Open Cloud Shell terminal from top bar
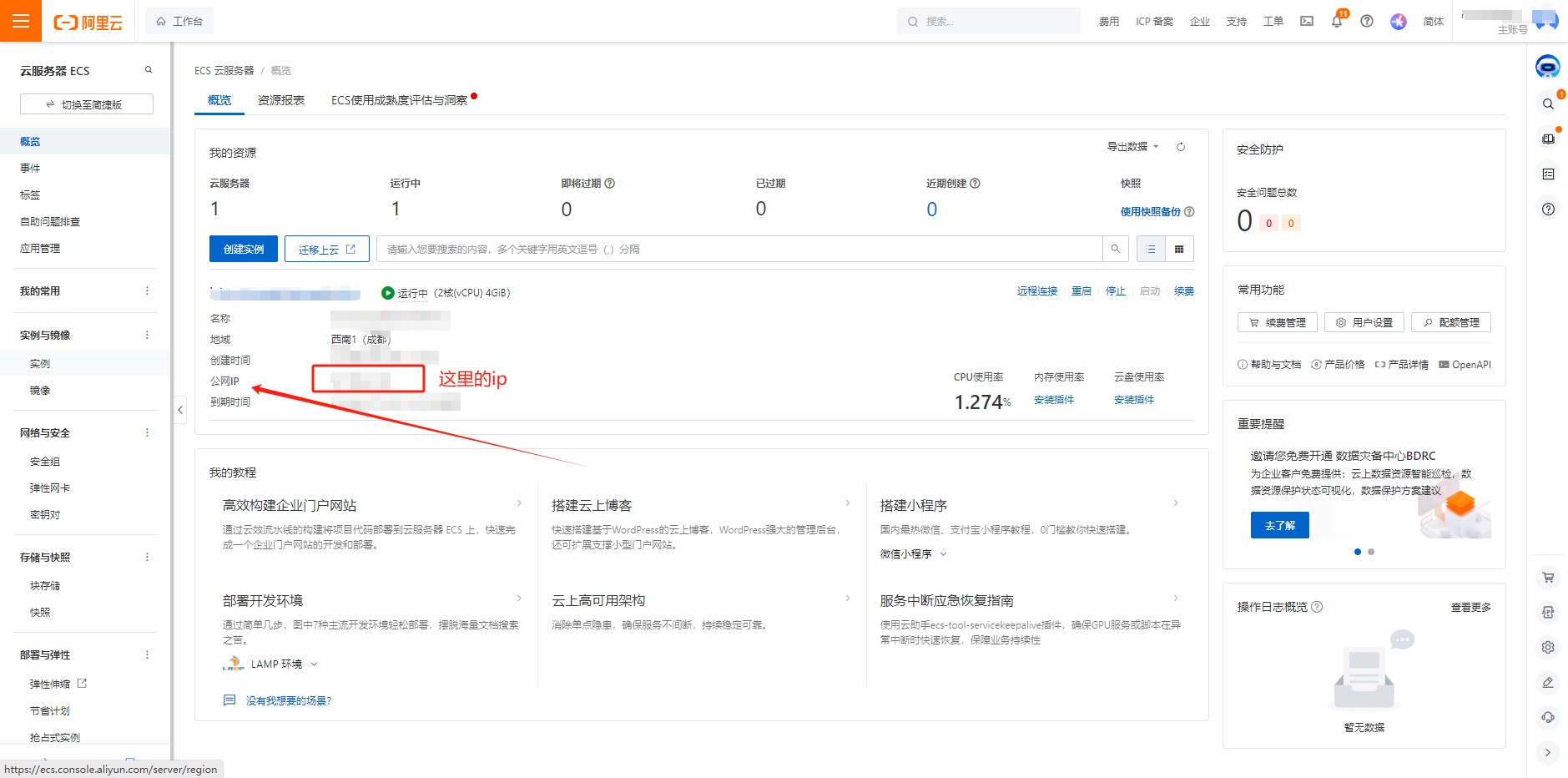Screen dimensions: 1568x778 point(1306,21)
